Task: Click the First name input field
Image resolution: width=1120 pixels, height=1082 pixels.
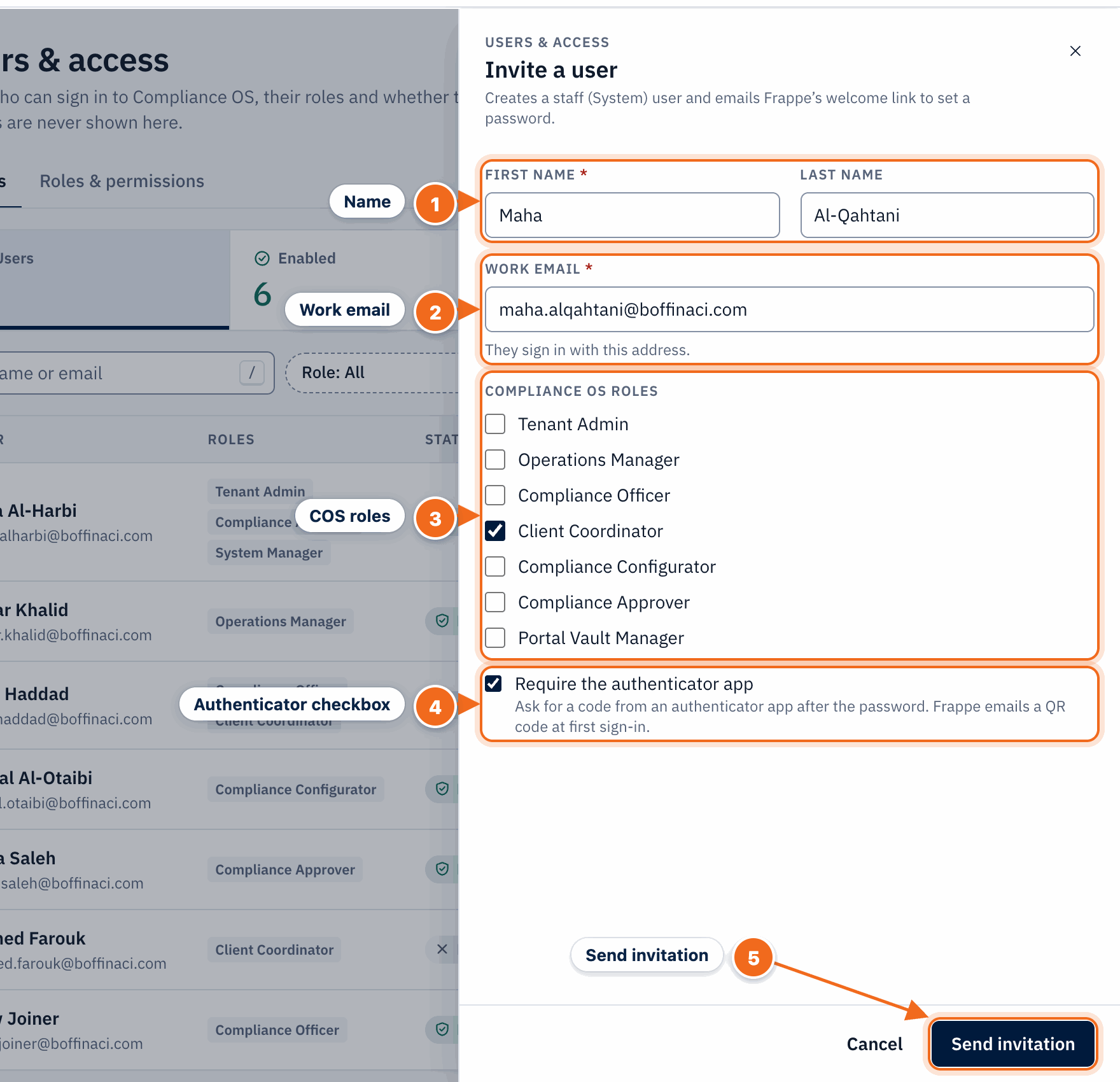Action: 632,215
